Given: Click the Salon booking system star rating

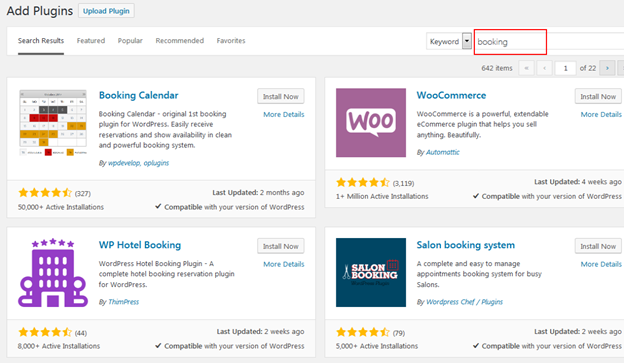Looking at the screenshot, I should [x=363, y=332].
